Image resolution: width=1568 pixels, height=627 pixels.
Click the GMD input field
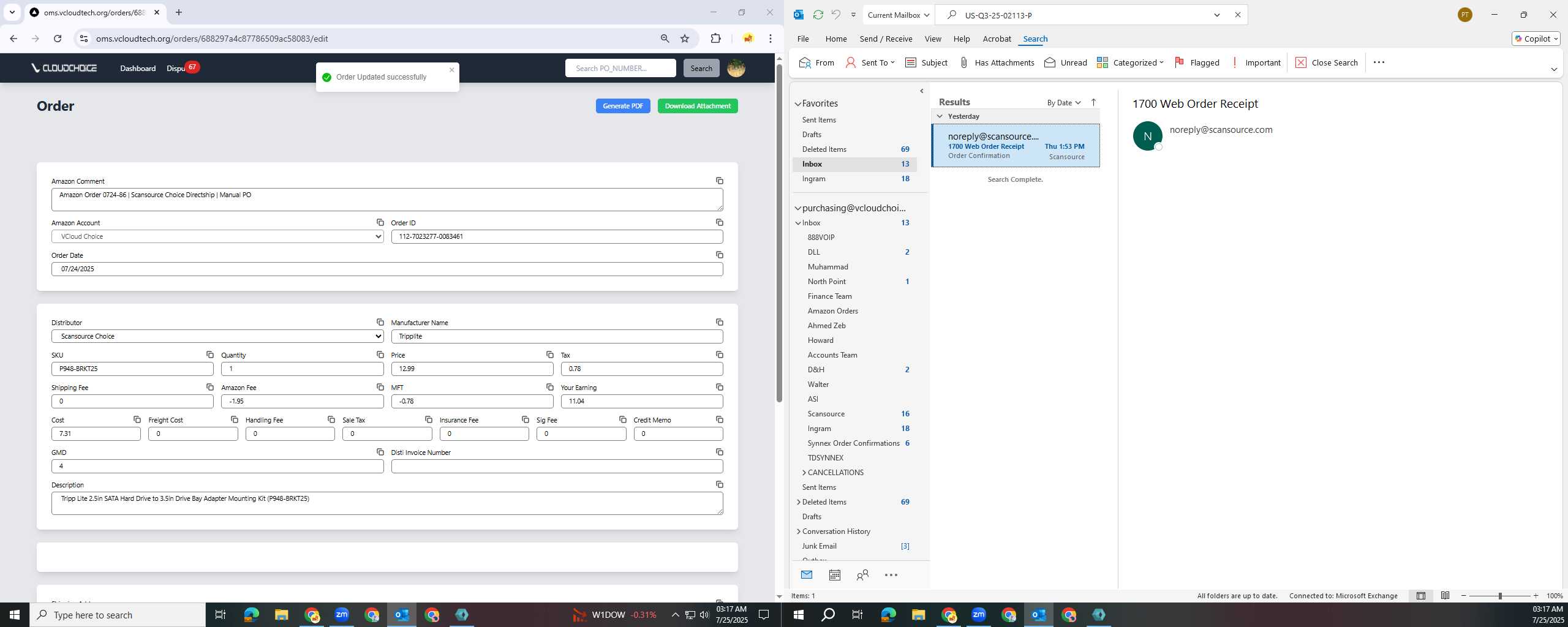pos(217,466)
